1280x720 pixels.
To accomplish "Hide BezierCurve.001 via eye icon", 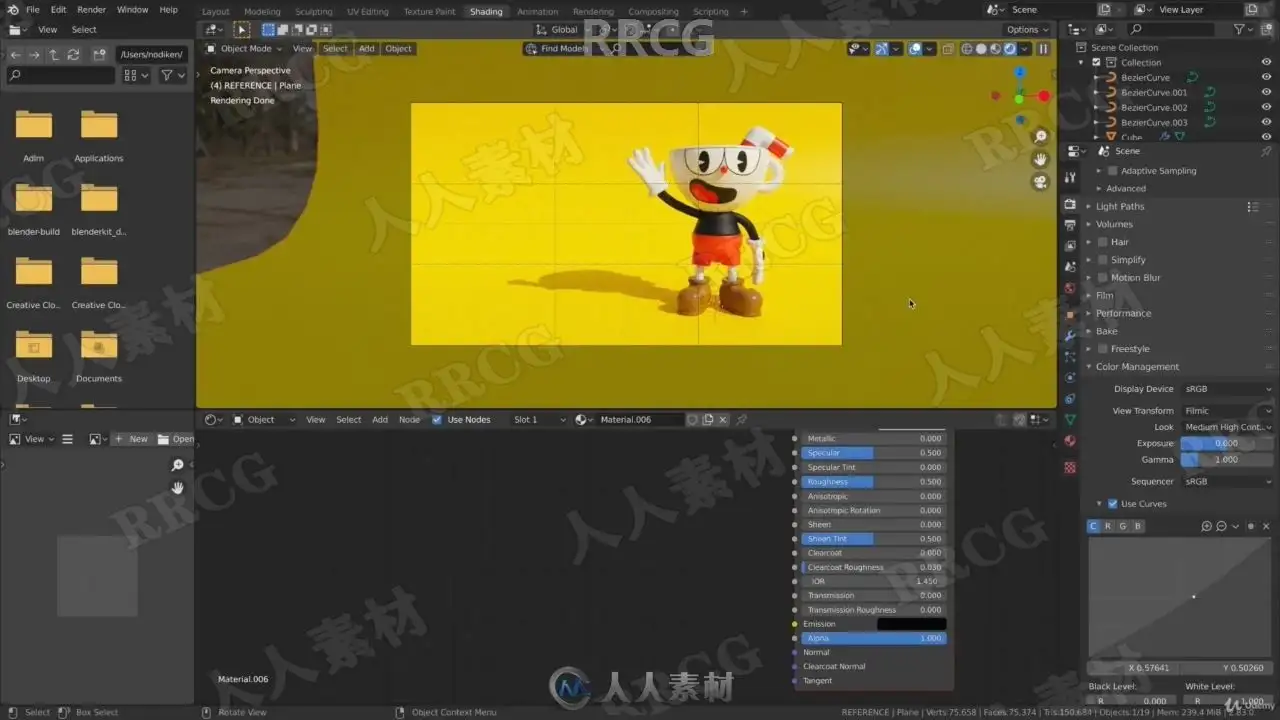I will [x=1266, y=92].
